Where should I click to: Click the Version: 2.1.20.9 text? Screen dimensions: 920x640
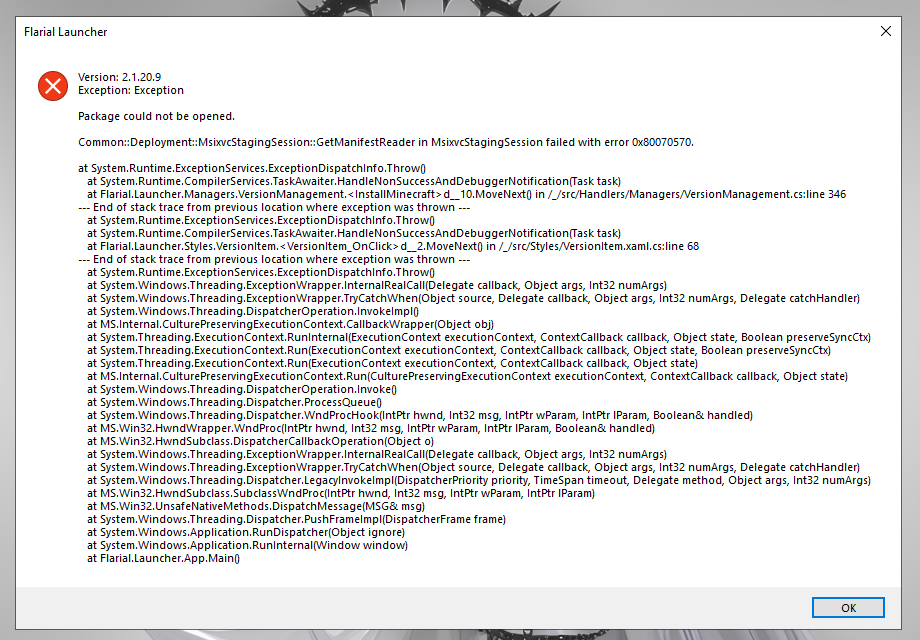point(120,77)
